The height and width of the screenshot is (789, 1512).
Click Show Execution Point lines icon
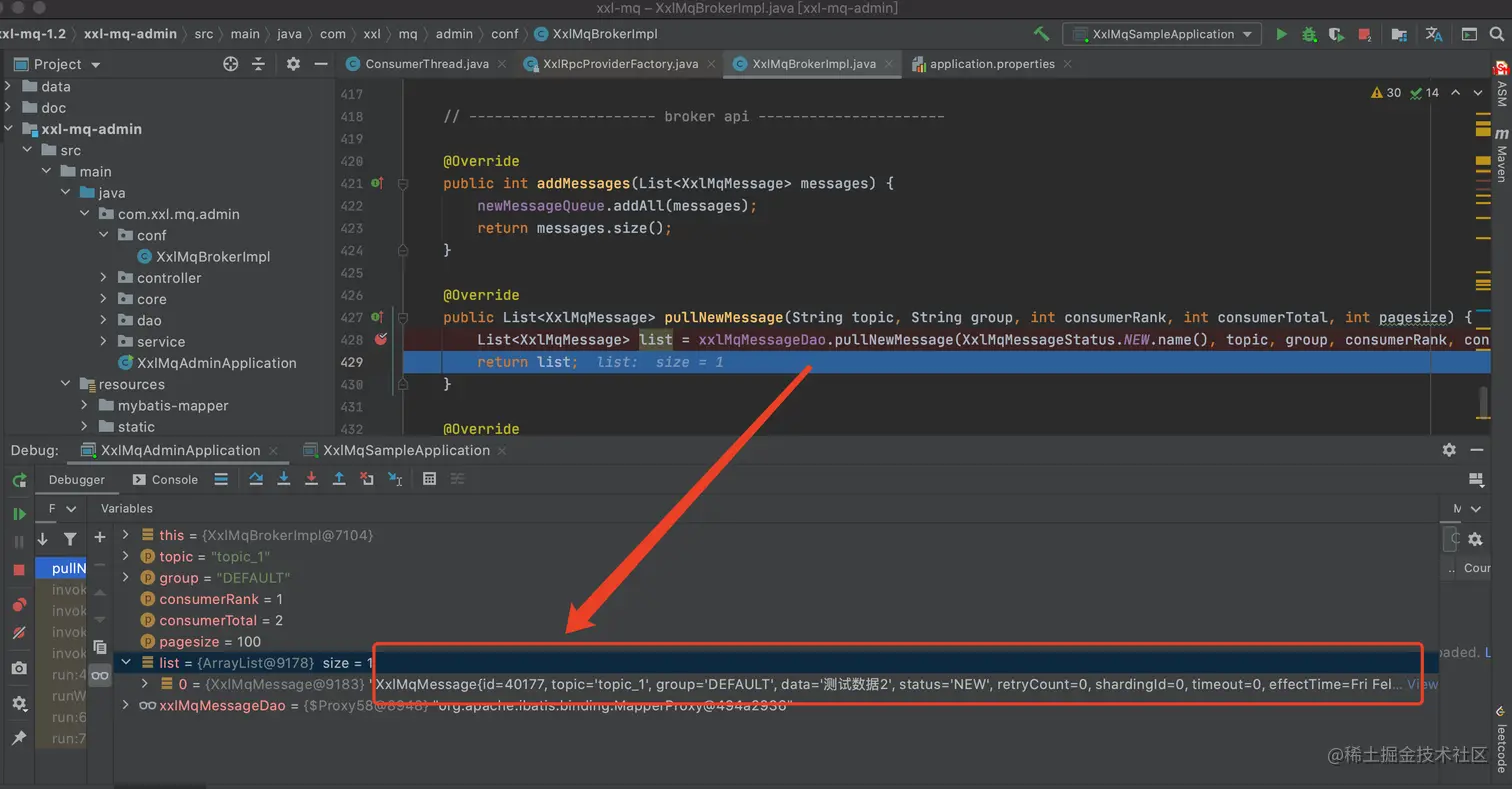click(x=221, y=479)
